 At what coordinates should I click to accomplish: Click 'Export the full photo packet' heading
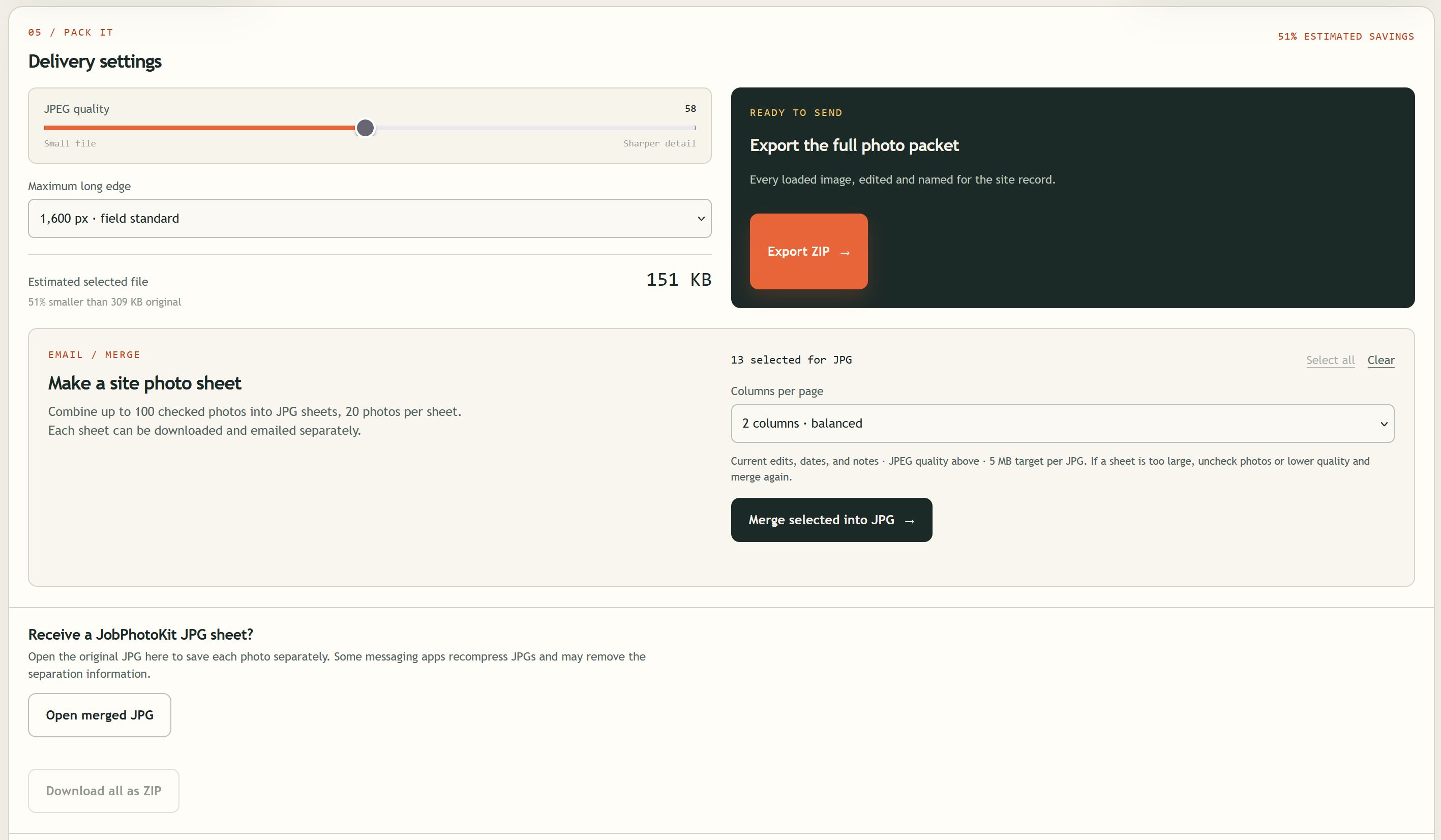(854, 145)
